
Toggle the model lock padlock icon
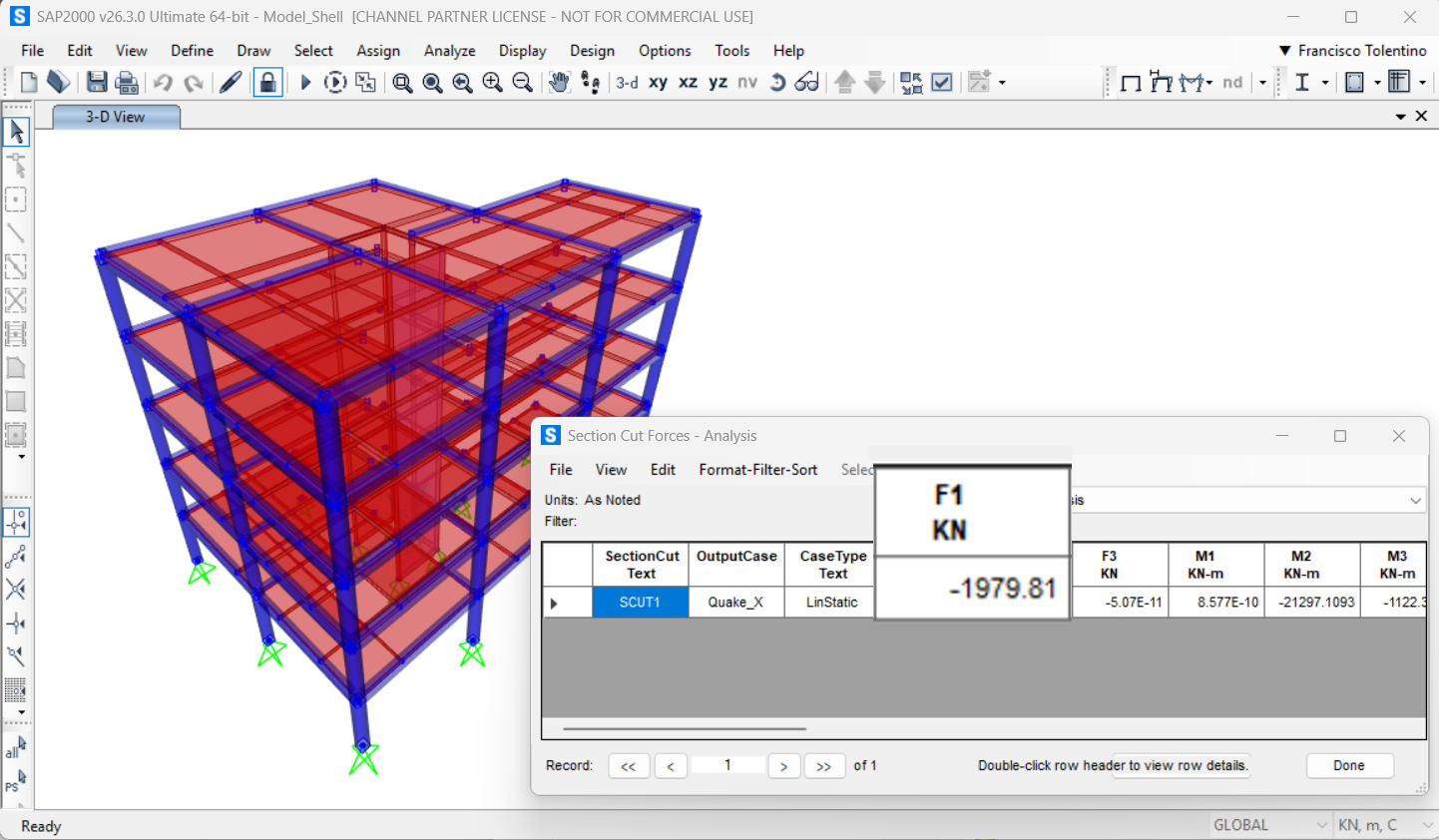(267, 82)
